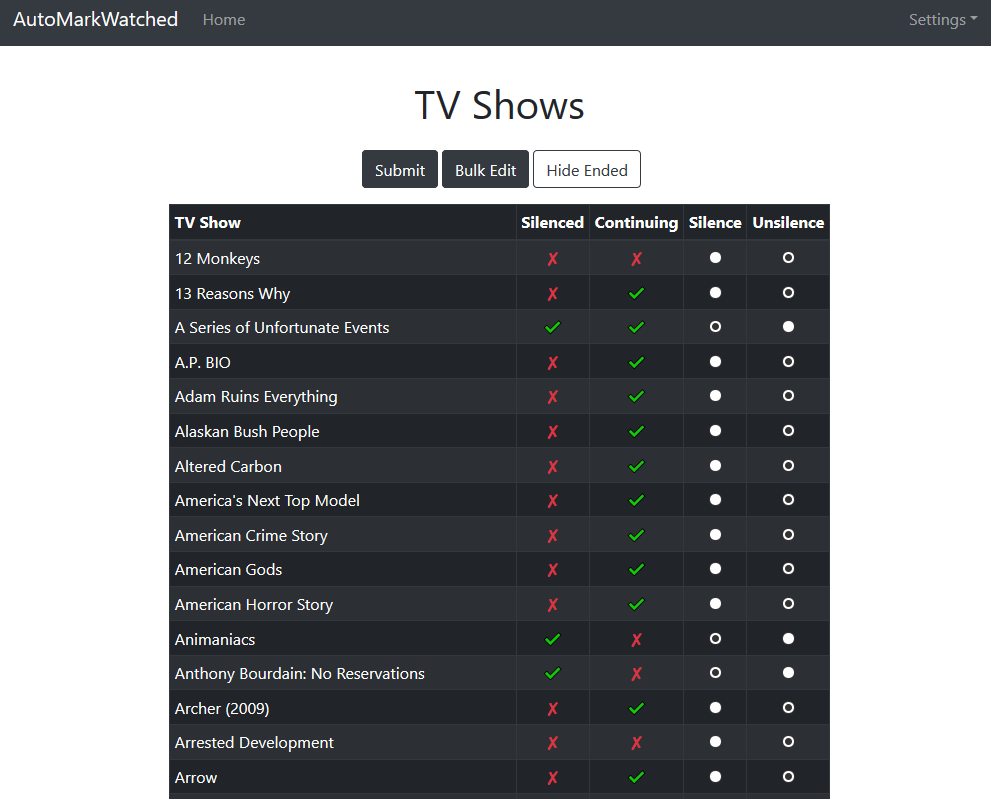Viewport: 991px width, 799px height.
Task: Click the red X Continuing icon for Animaniacs
Action: coord(636,640)
